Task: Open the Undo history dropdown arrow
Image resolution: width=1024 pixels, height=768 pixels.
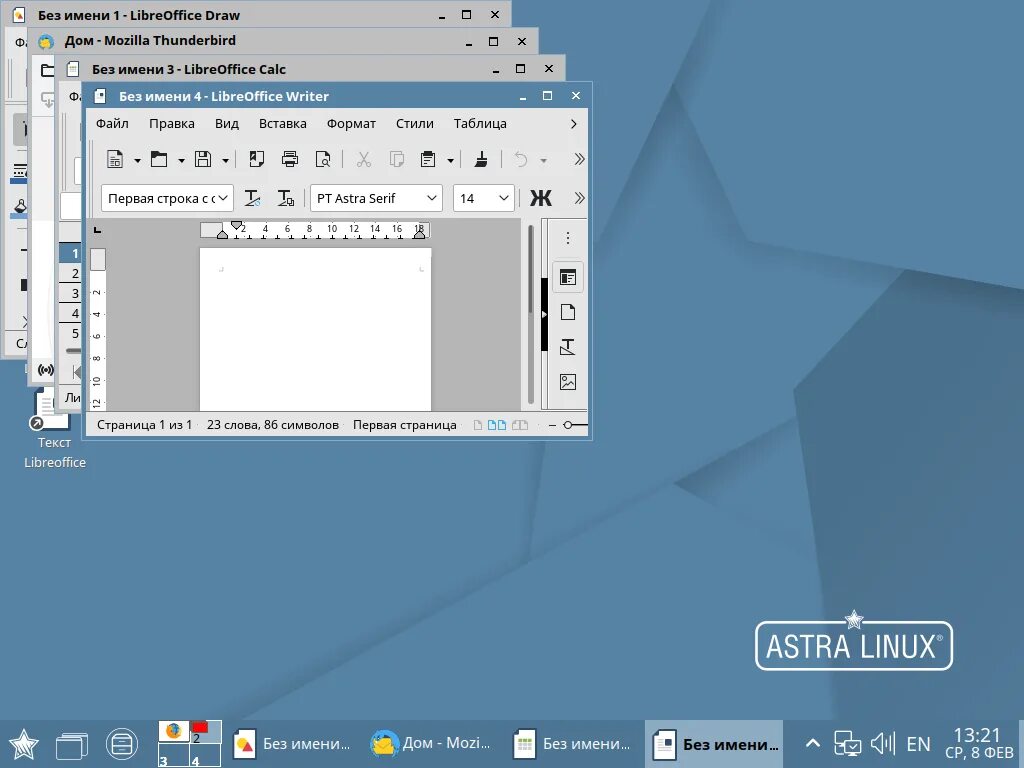Action: (x=543, y=160)
